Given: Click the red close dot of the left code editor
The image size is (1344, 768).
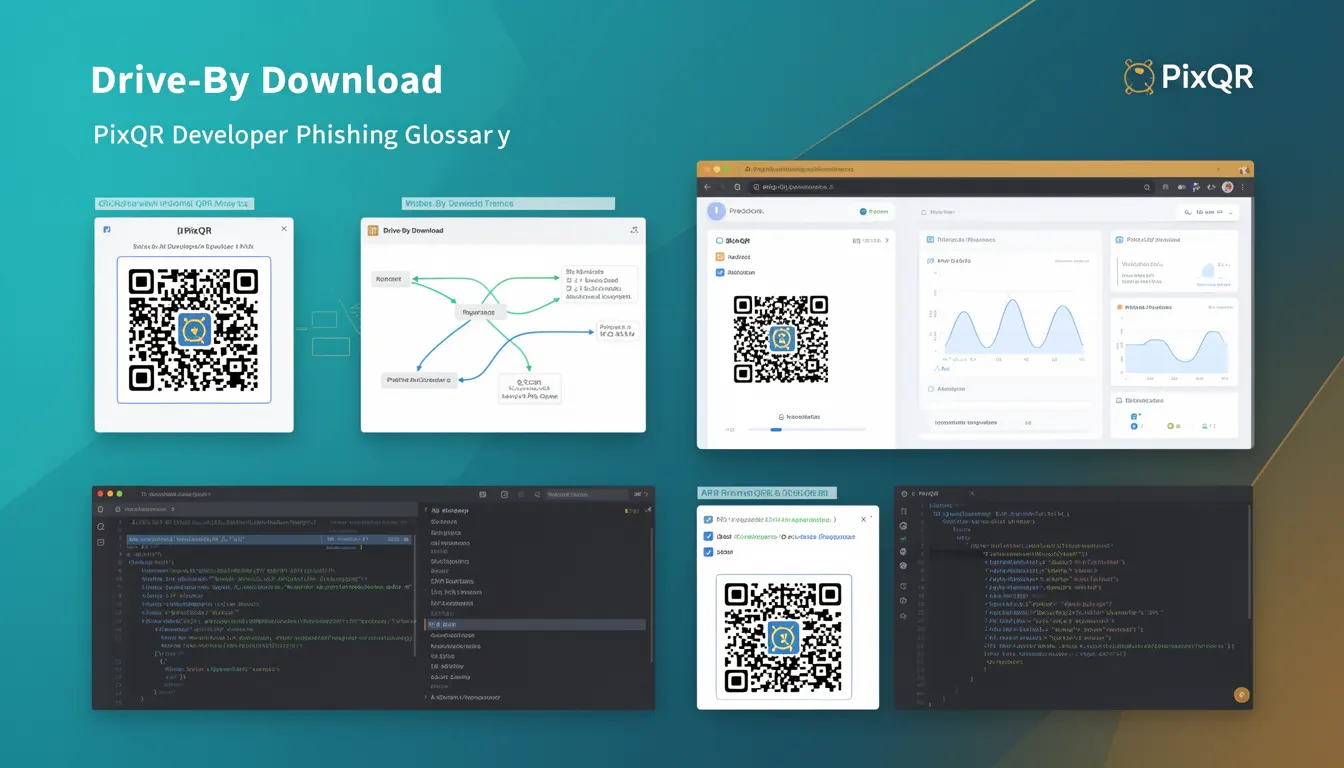Looking at the screenshot, I should point(100,494).
